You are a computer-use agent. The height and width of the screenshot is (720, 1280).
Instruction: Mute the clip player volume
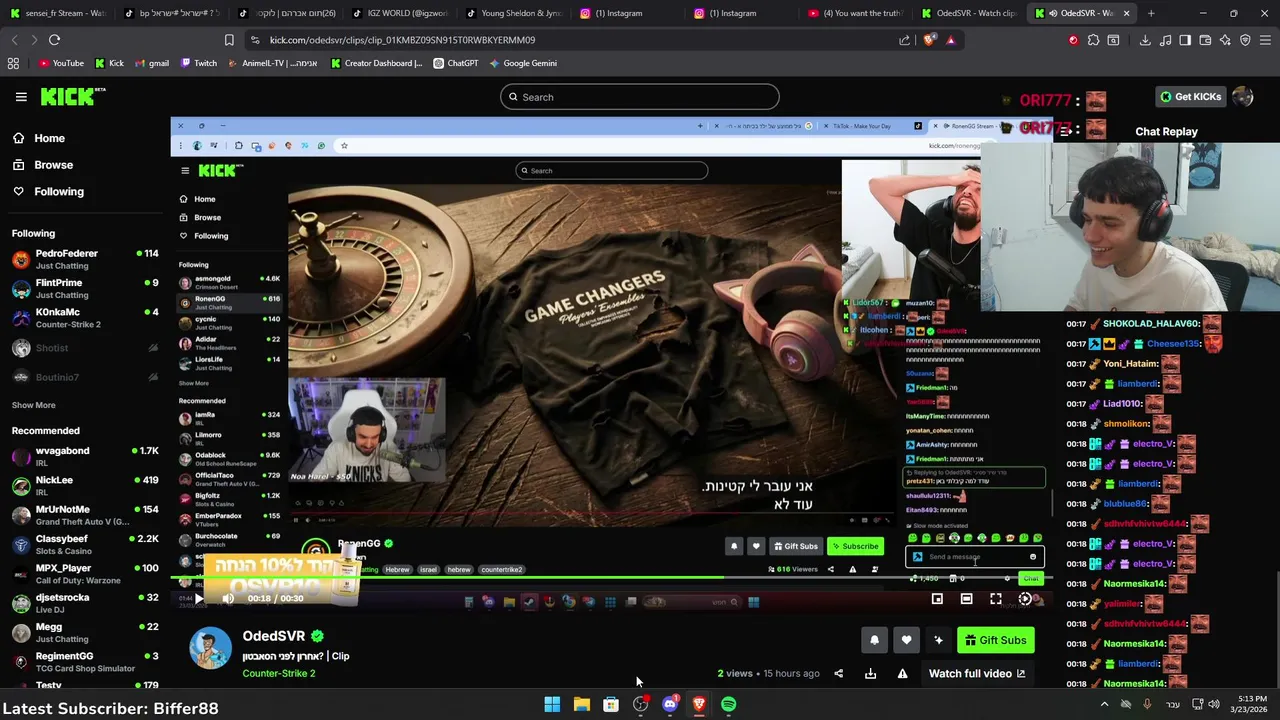click(228, 598)
